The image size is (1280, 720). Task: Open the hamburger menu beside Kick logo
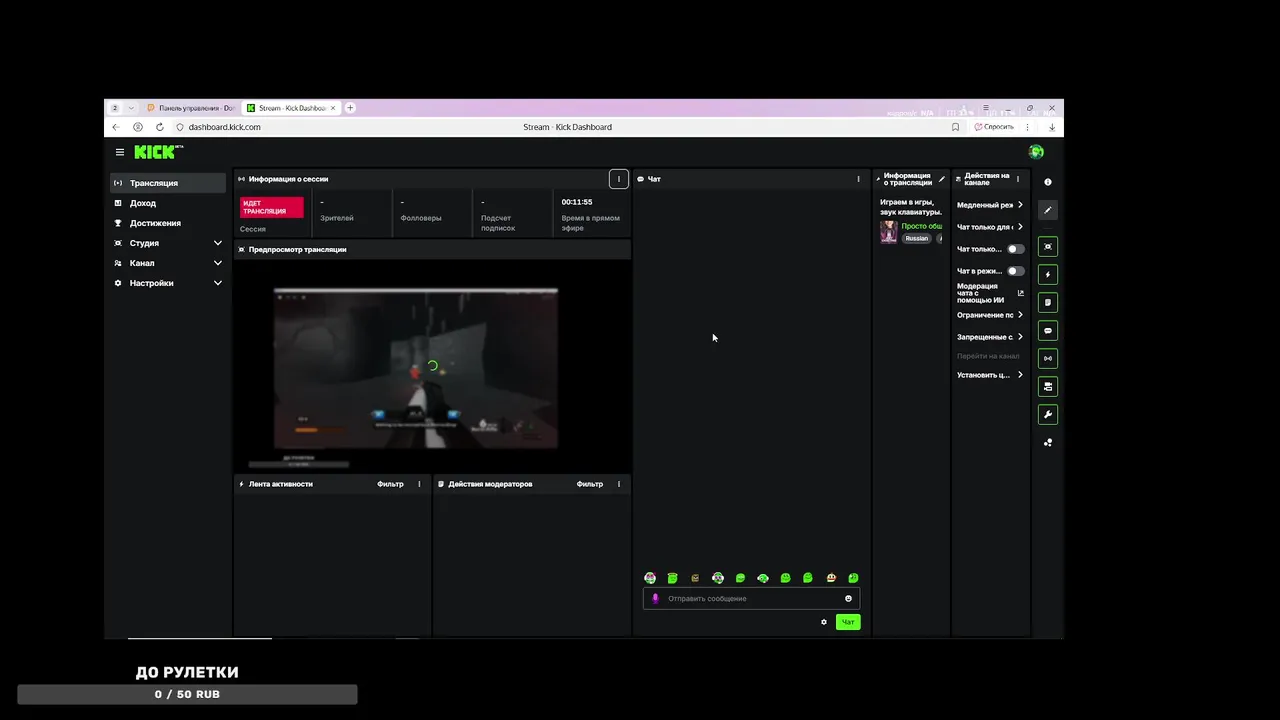tap(120, 152)
